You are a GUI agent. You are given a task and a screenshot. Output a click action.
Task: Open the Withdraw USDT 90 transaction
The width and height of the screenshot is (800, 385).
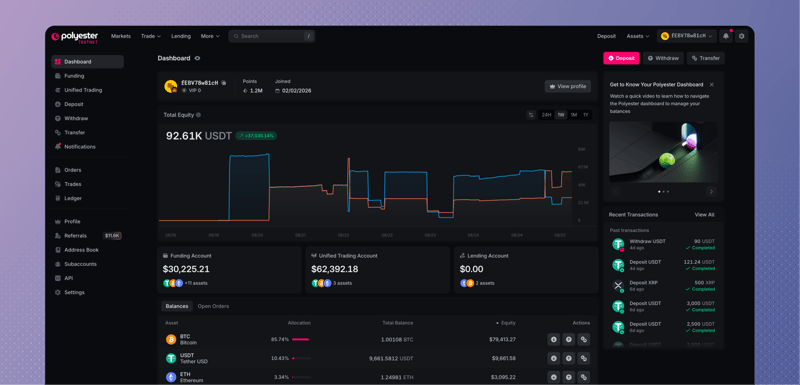(x=663, y=244)
